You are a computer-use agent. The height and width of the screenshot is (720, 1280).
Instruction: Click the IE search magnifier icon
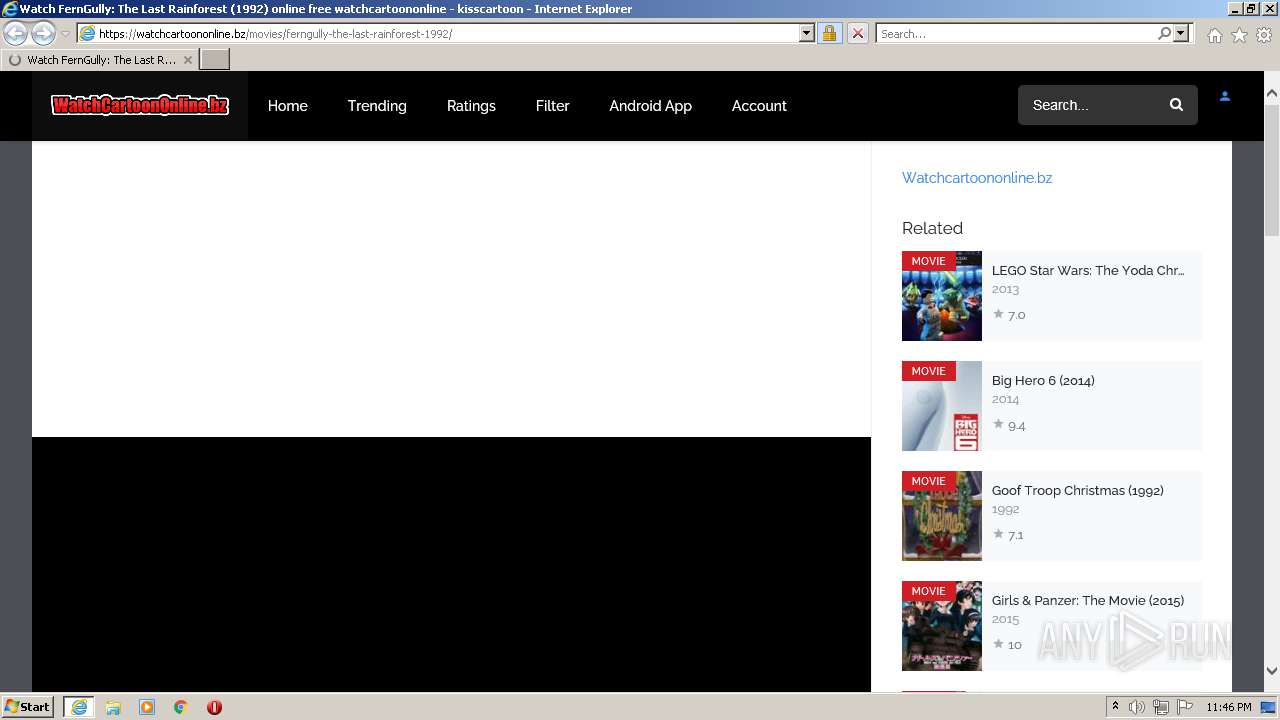click(1164, 33)
